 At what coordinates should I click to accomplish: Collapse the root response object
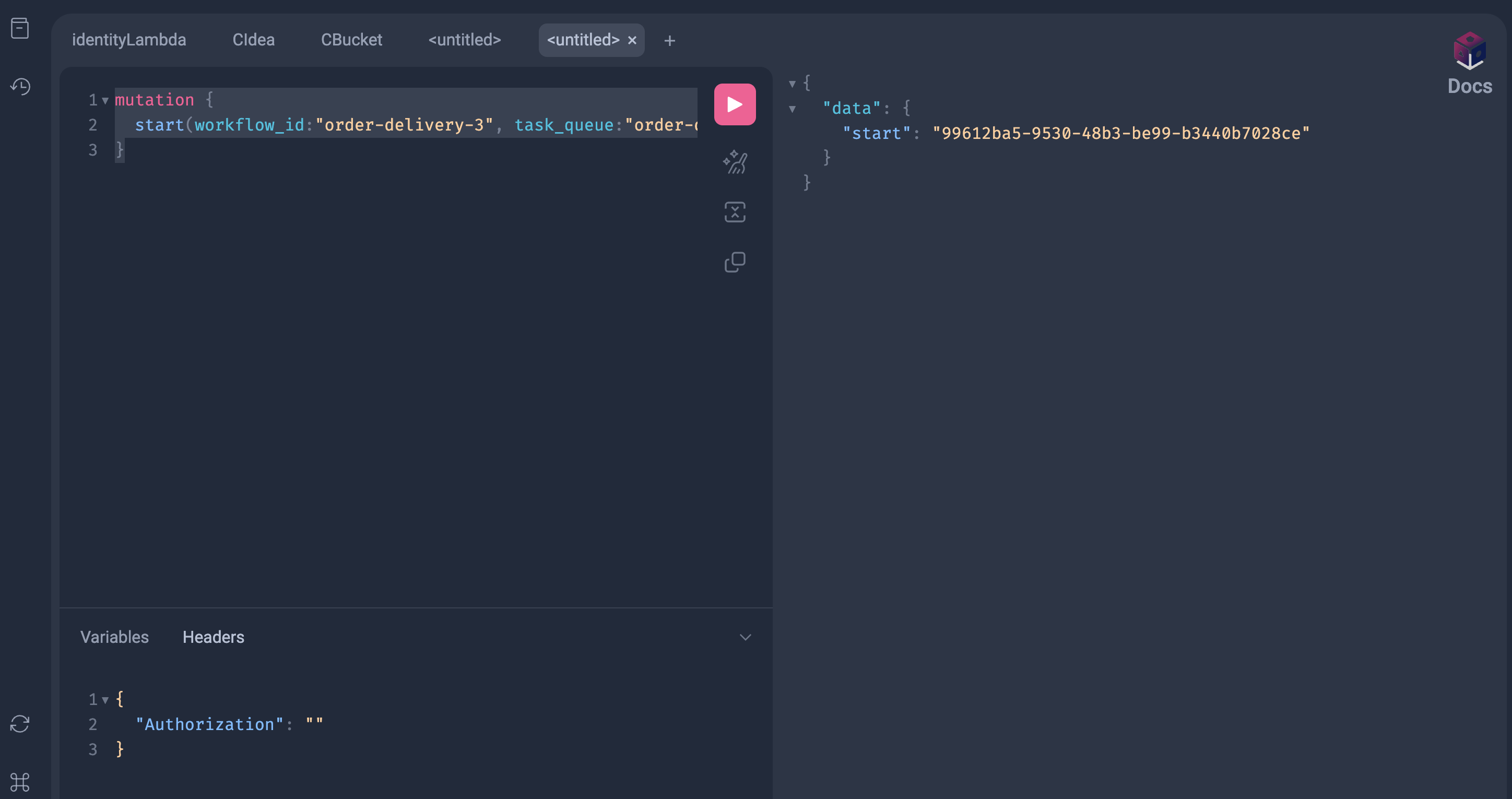[x=793, y=84]
